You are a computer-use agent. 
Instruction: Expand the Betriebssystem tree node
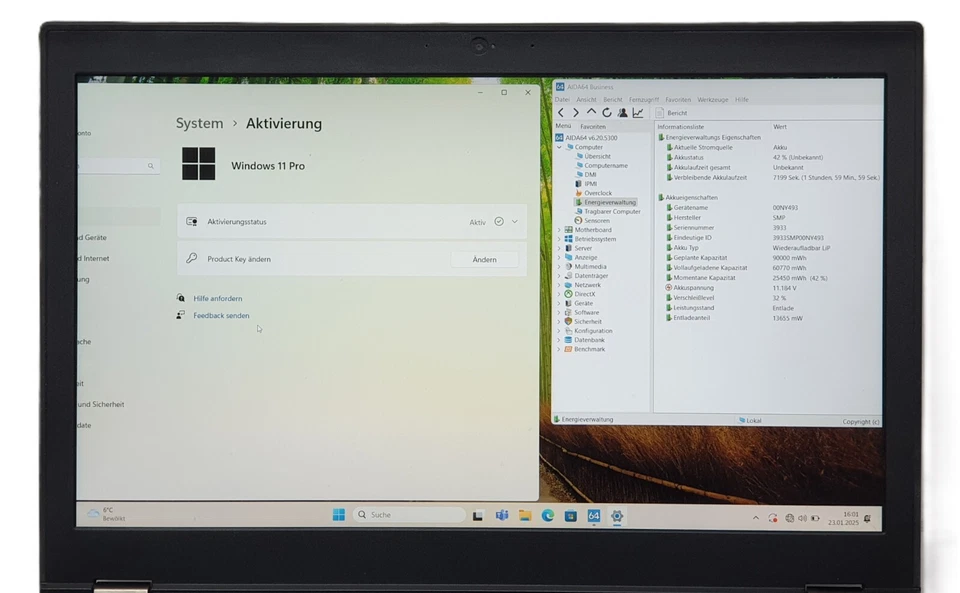pyautogui.click(x=559, y=239)
